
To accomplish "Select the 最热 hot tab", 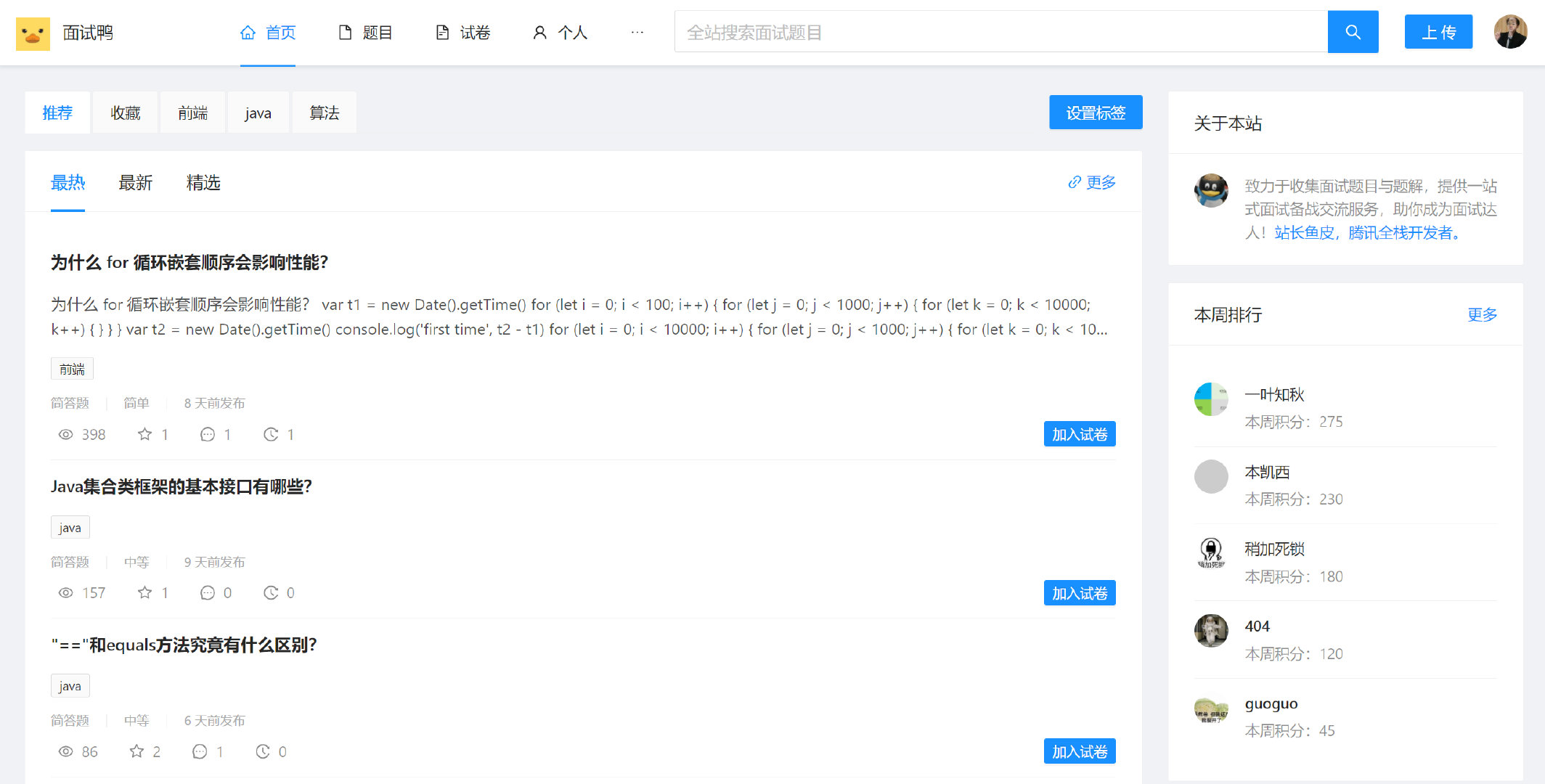I will [x=67, y=182].
